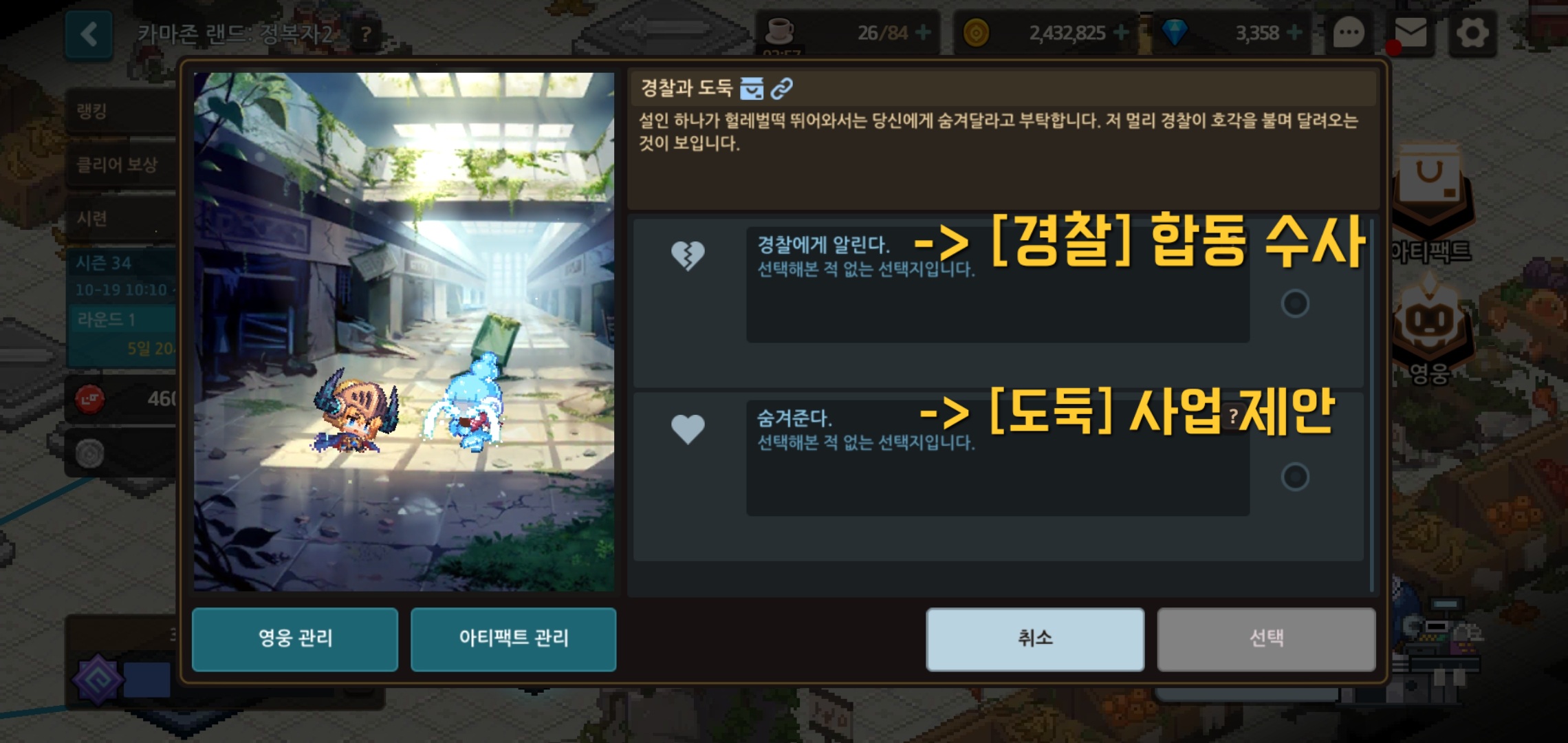Open the mailbox envelope icon
Screen dimensions: 1568x743
[x=1411, y=33]
